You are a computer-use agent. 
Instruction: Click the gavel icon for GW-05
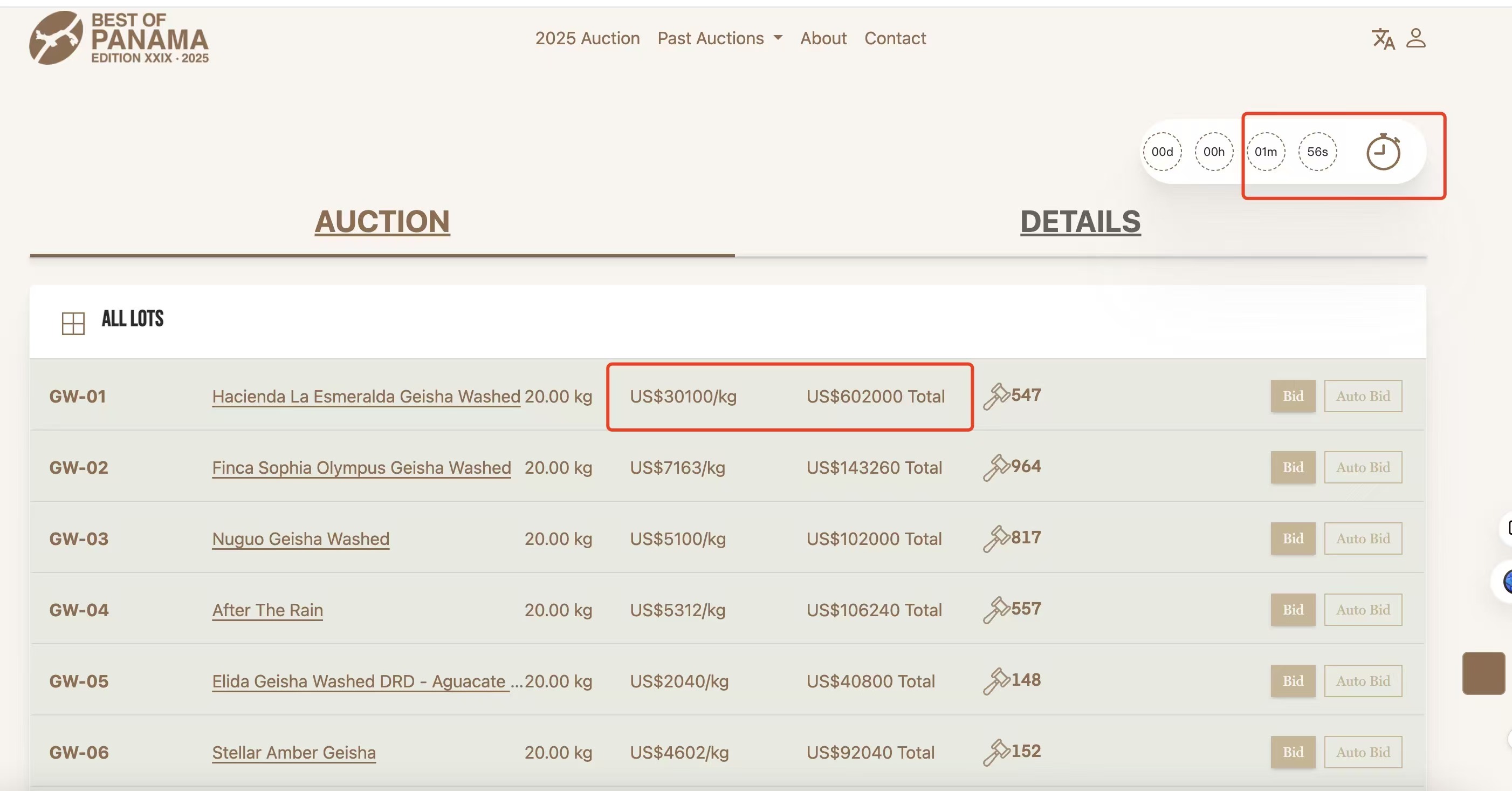point(996,681)
